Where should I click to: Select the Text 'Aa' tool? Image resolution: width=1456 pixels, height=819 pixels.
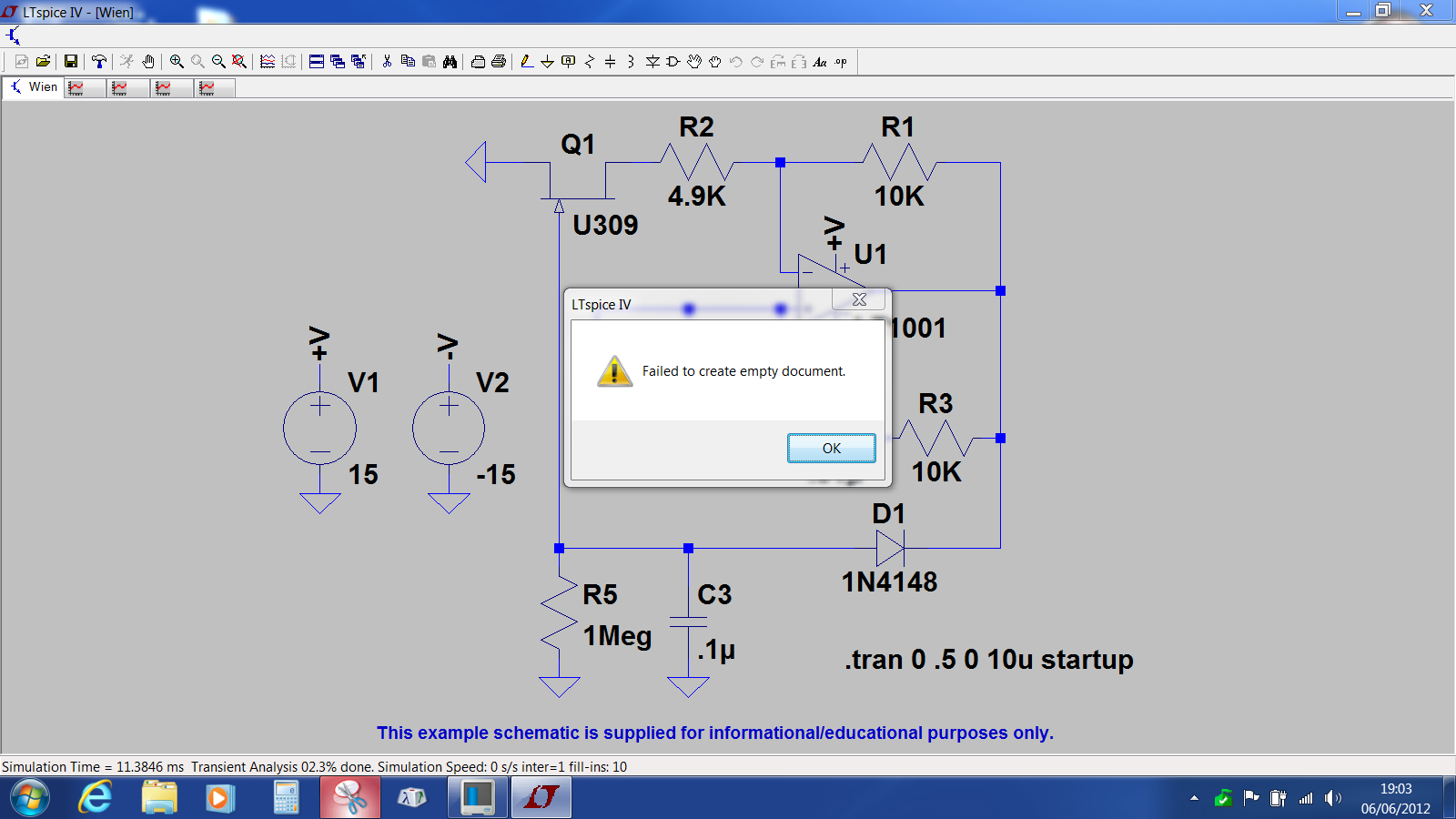pyautogui.click(x=820, y=62)
